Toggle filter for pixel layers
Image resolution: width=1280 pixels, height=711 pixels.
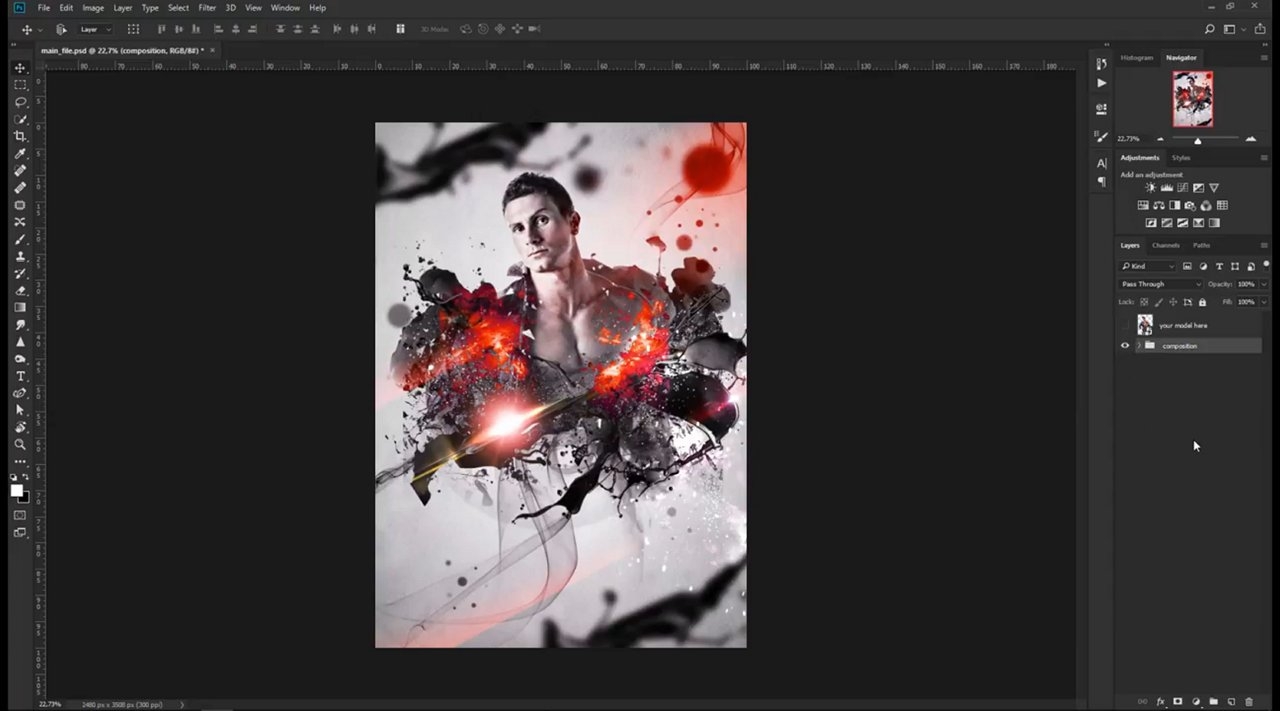pyautogui.click(x=1187, y=266)
